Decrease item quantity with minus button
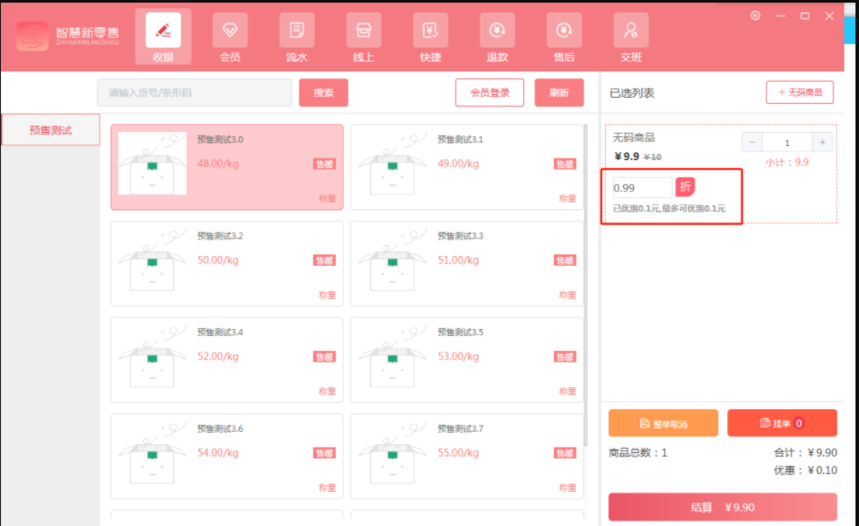 pyautogui.click(x=752, y=143)
